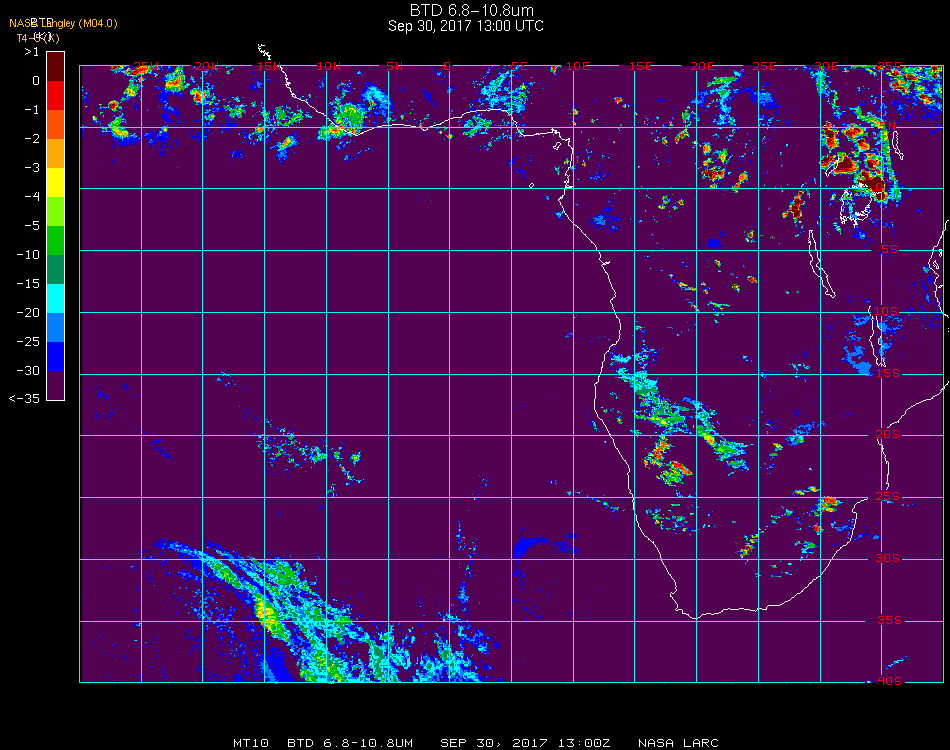Click the legend label '-5'
Screen dimensions: 950x750
tap(32, 225)
